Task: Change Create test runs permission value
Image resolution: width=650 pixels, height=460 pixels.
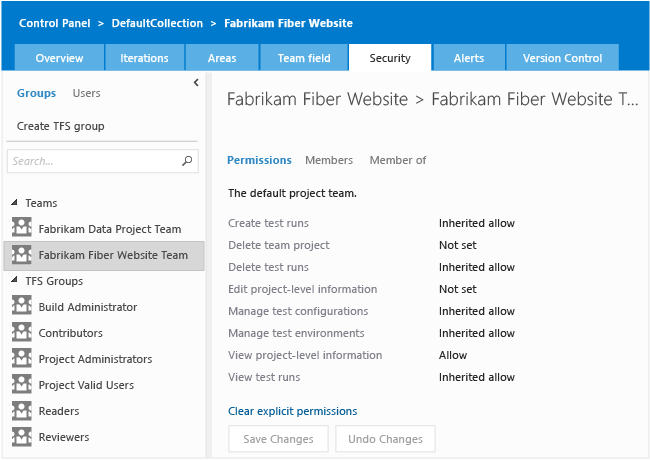Action: pos(477,223)
